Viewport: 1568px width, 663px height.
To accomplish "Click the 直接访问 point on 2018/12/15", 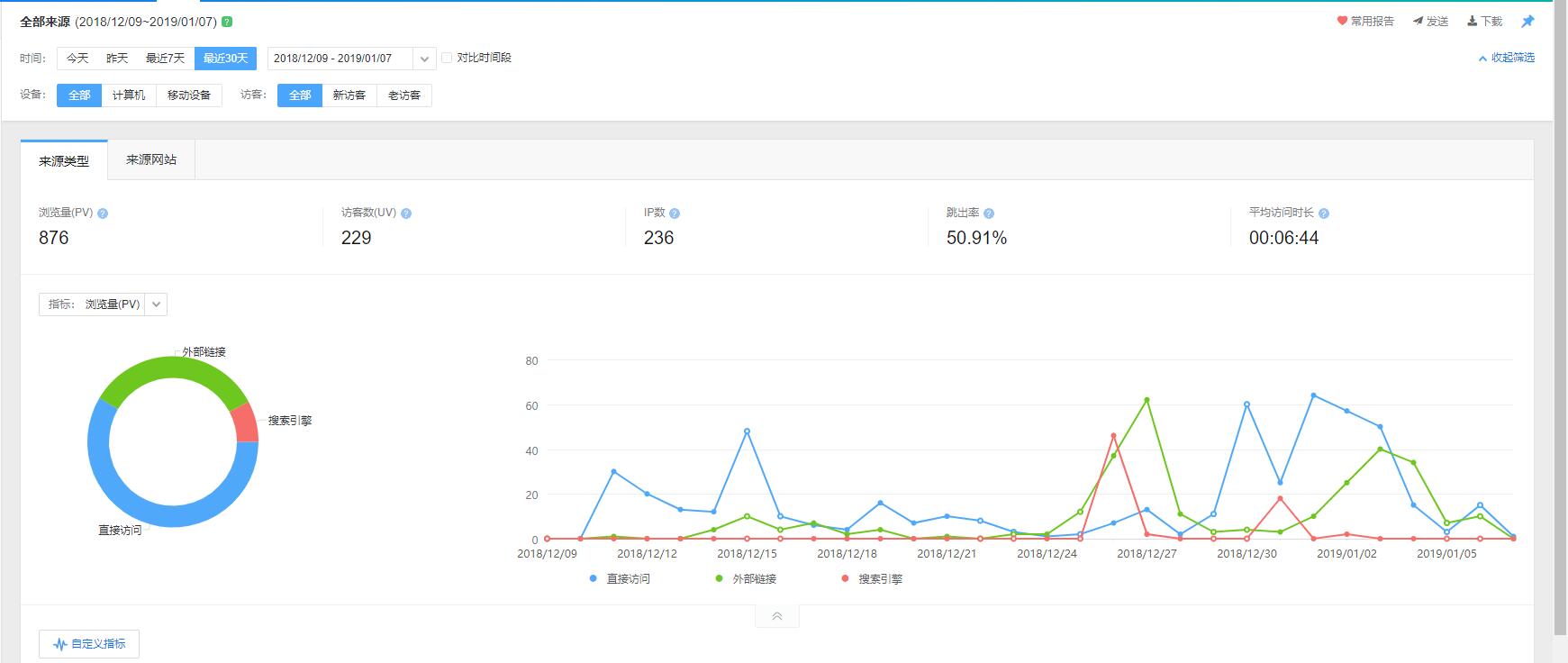I will 747,431.
